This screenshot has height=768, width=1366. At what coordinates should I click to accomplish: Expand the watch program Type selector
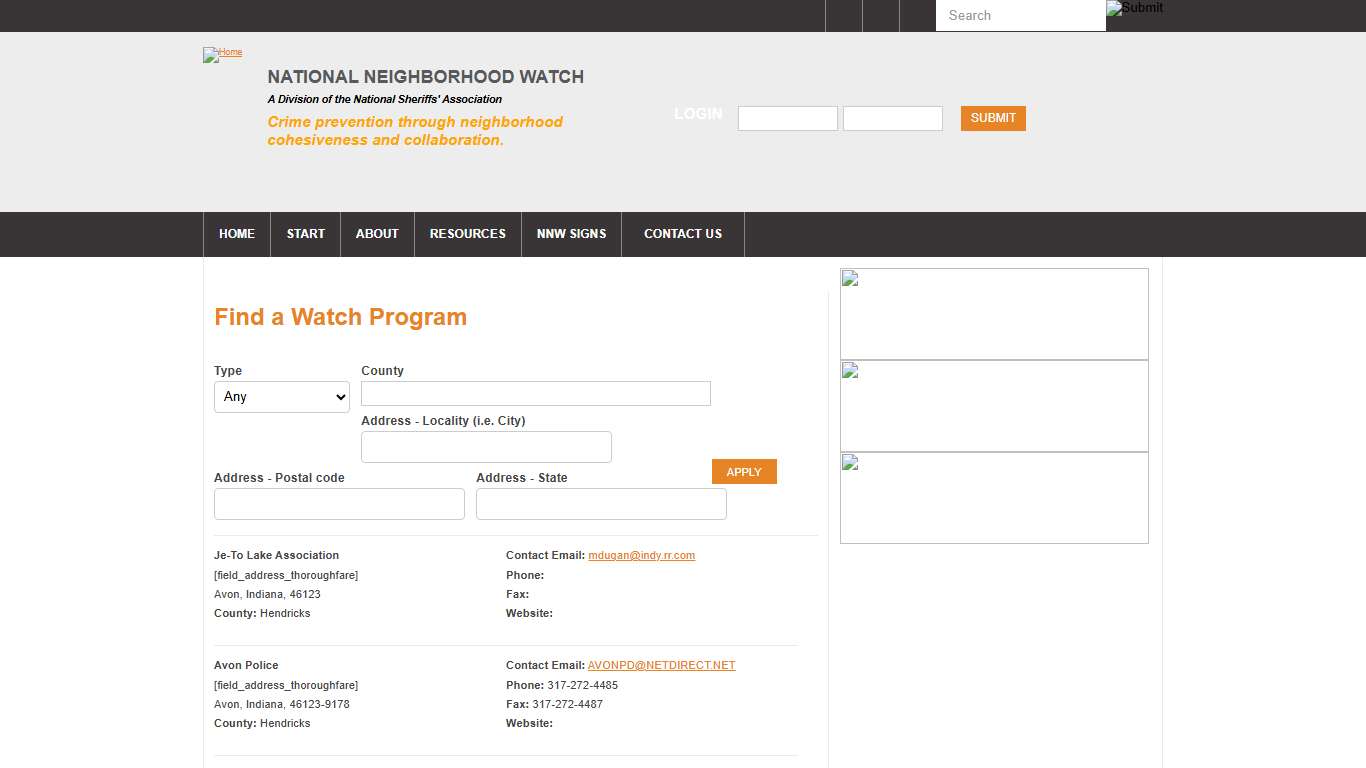[281, 397]
